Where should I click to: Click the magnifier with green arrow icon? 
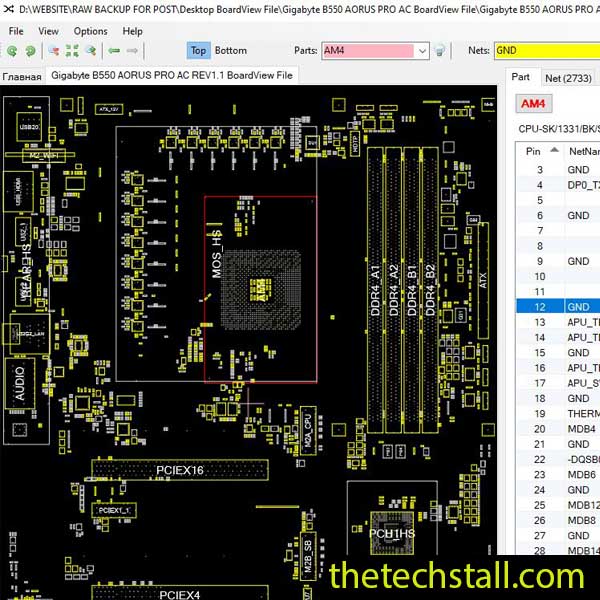tap(90, 51)
